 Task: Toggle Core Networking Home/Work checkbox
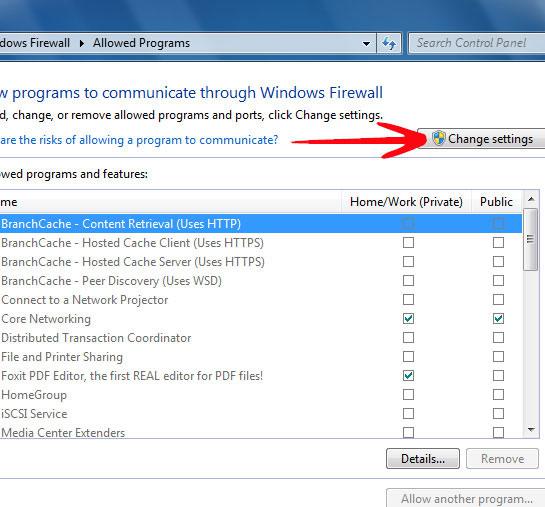point(408,319)
